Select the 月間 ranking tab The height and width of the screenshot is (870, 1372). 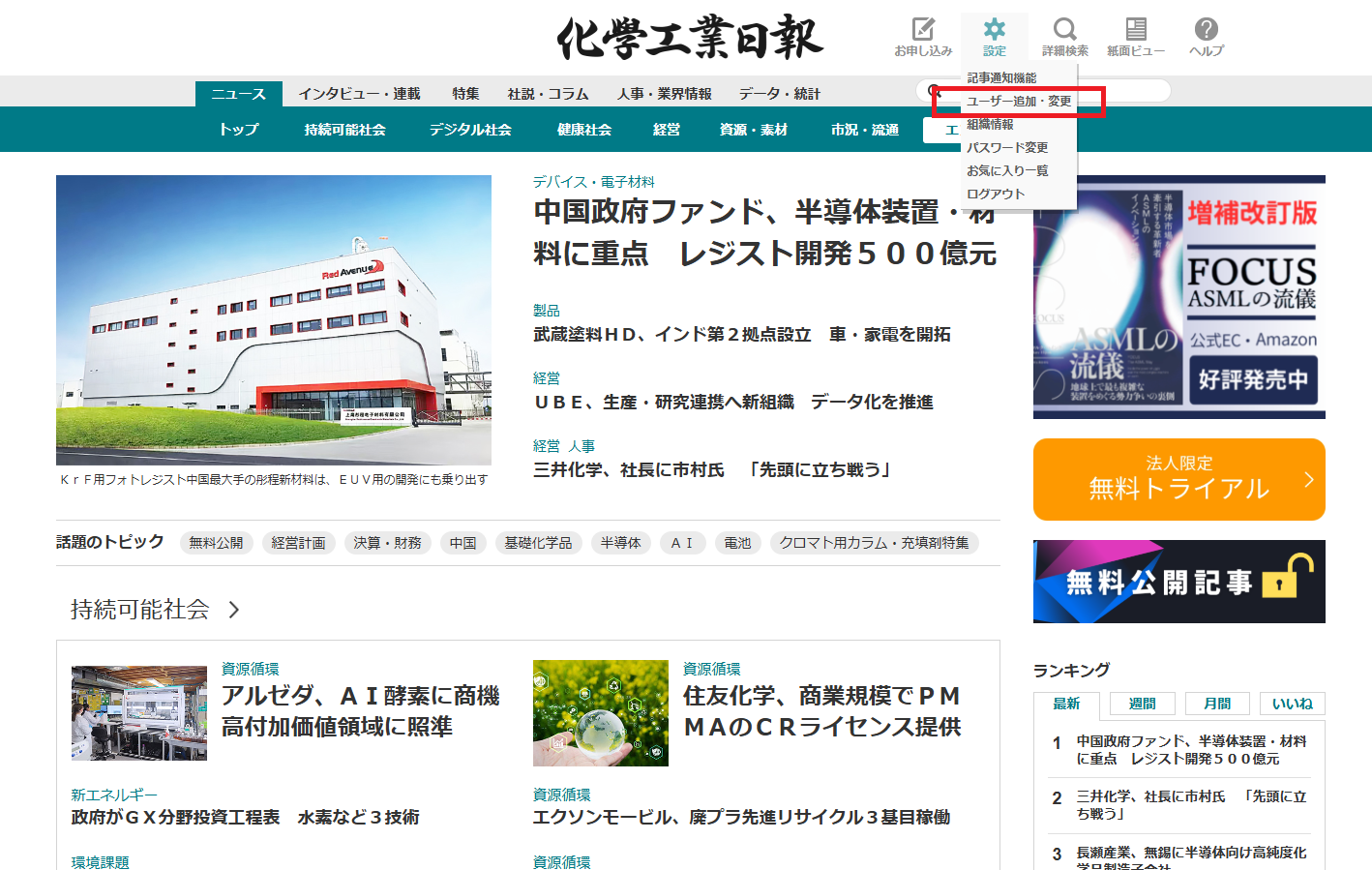coord(1216,704)
